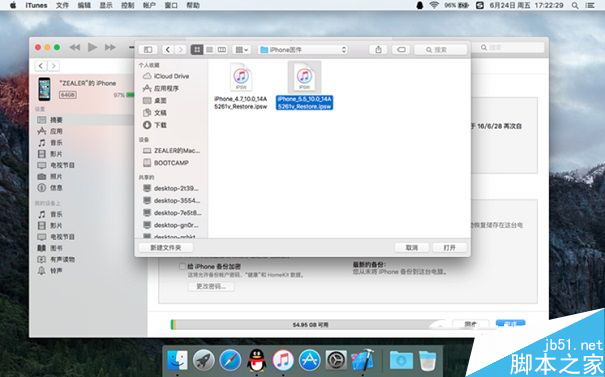Click the Wi-Fi status icon
The width and height of the screenshot is (605, 377).
pyautogui.click(x=434, y=5)
